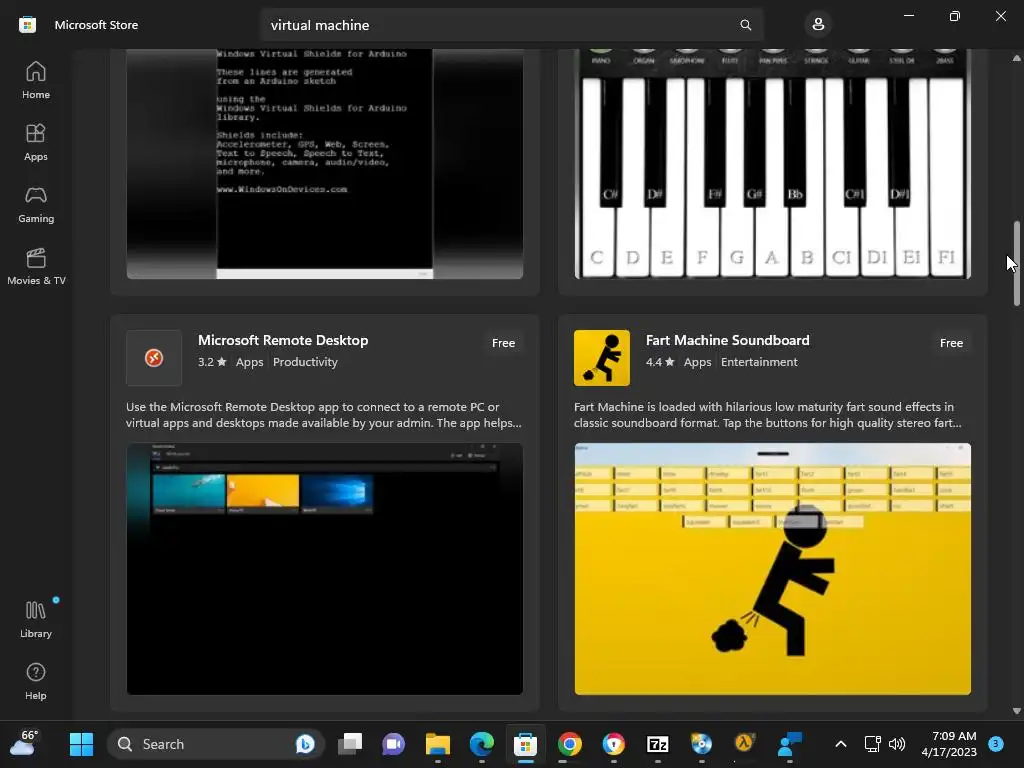
Task: Go to Apps section in sidebar
Action: point(36,142)
